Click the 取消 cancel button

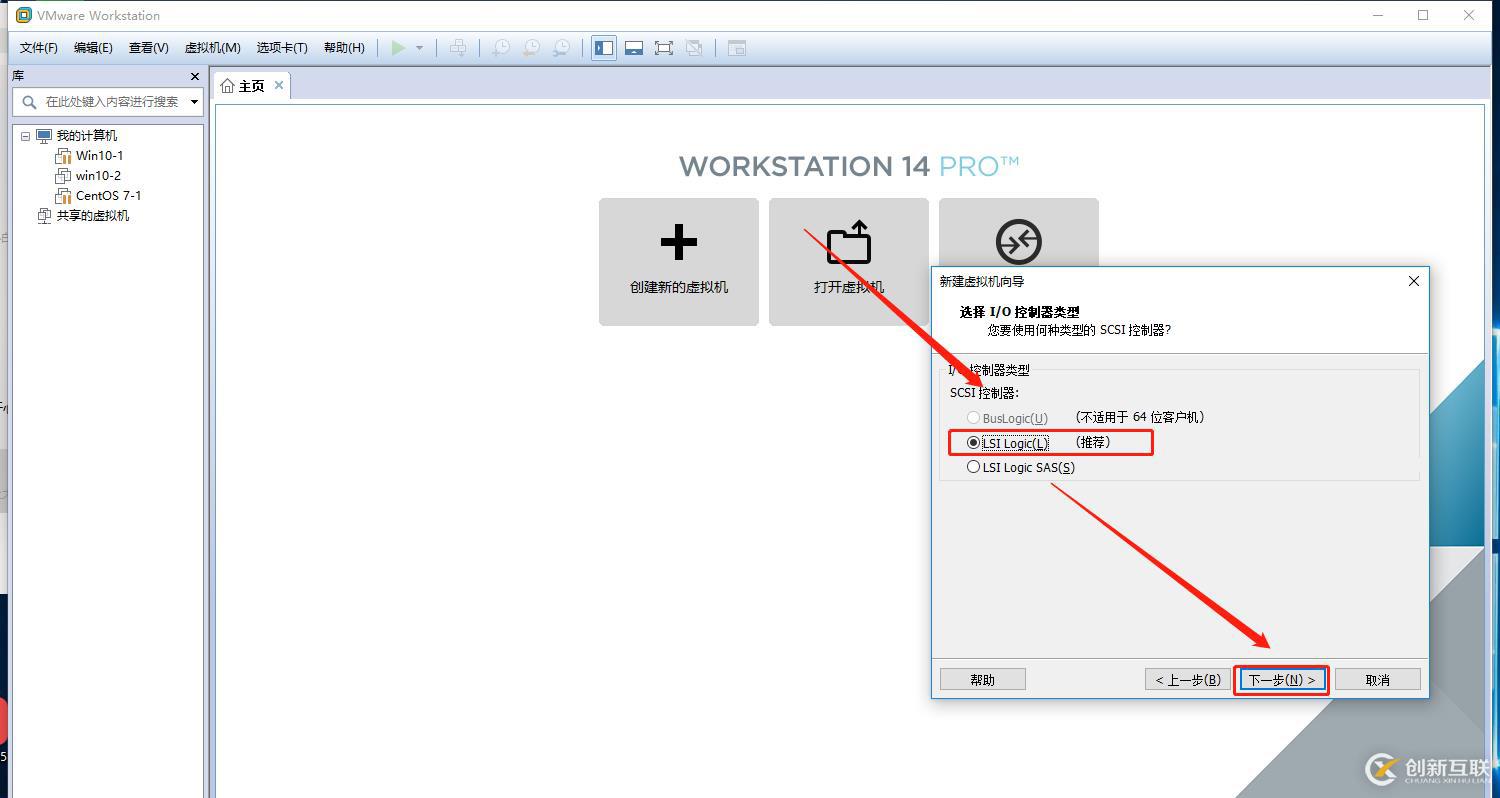click(x=1378, y=680)
